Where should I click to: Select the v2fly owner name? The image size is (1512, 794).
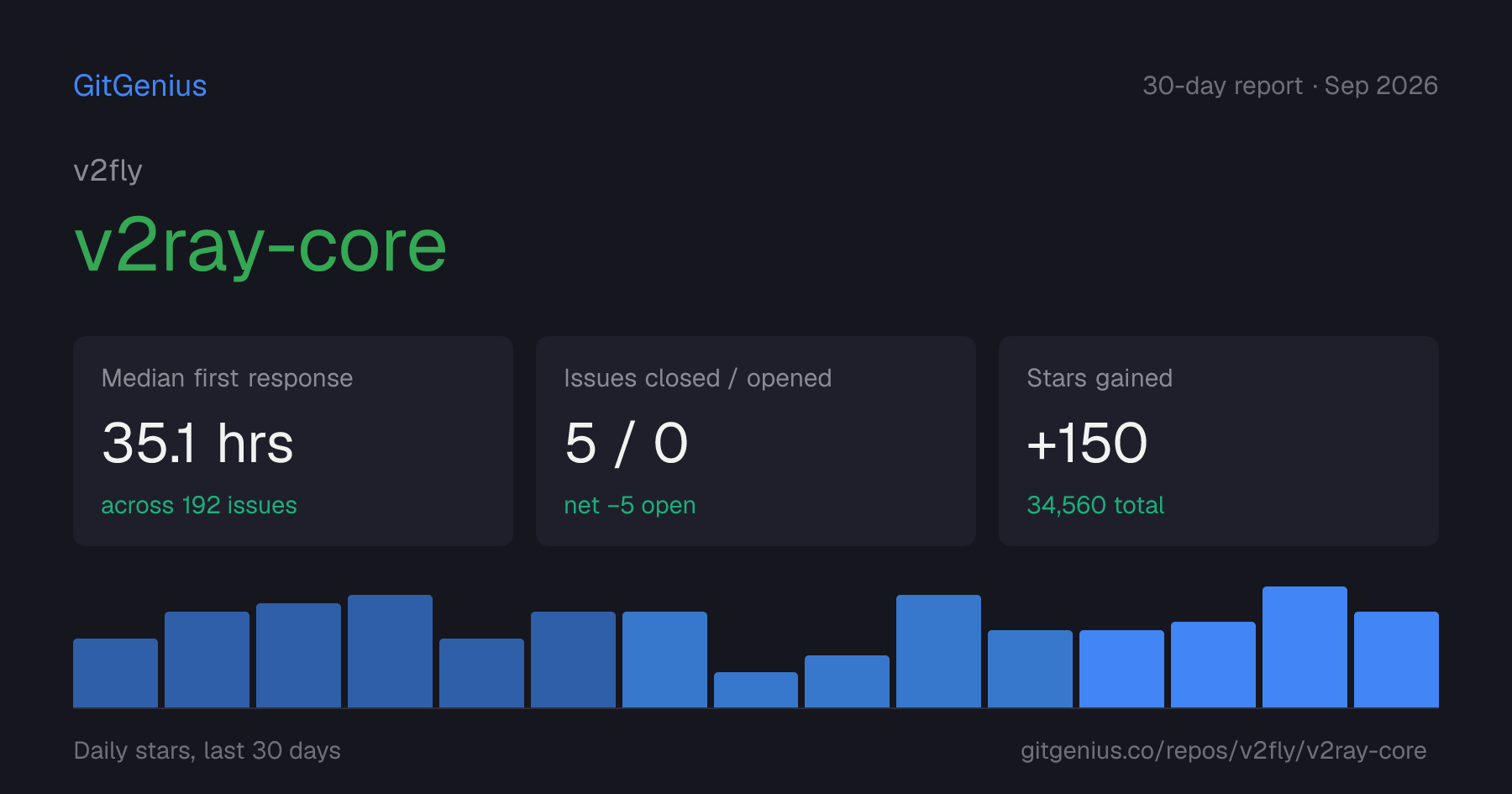[x=108, y=171]
